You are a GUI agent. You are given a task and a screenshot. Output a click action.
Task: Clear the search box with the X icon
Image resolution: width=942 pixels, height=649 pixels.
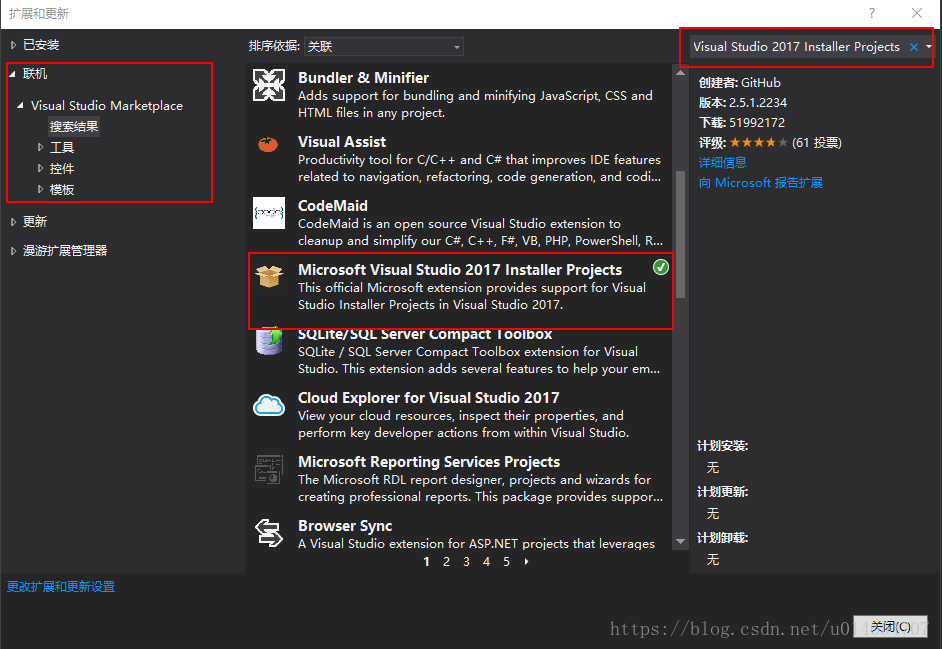tap(914, 47)
